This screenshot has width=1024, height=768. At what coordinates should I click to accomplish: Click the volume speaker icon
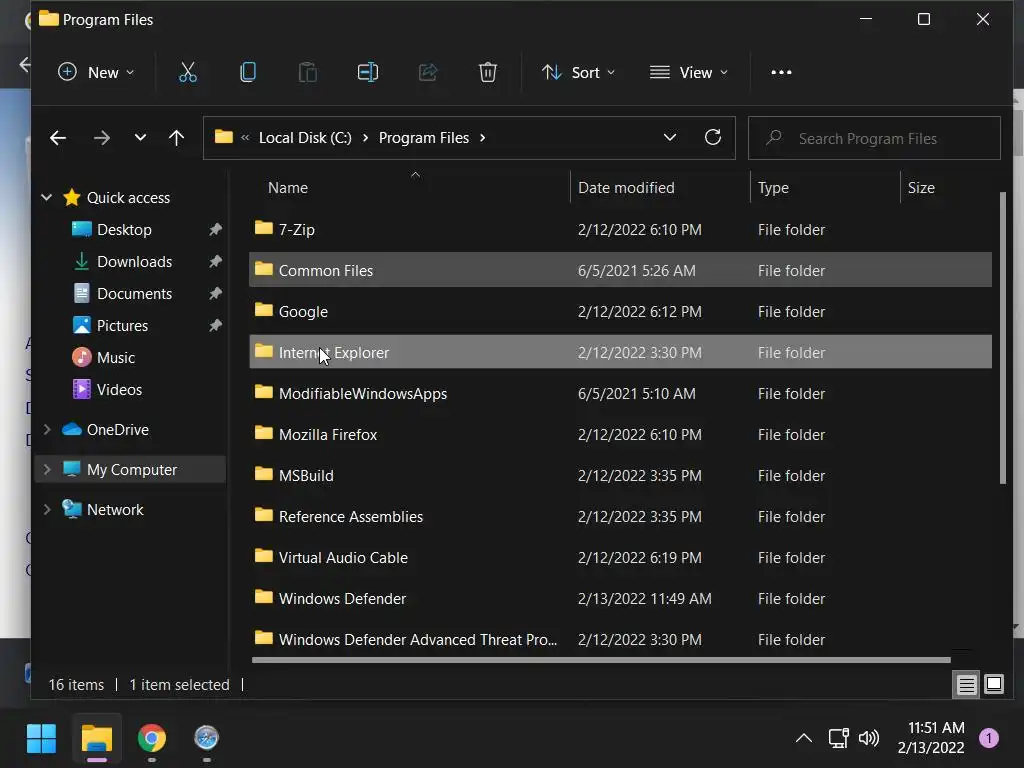click(x=869, y=739)
